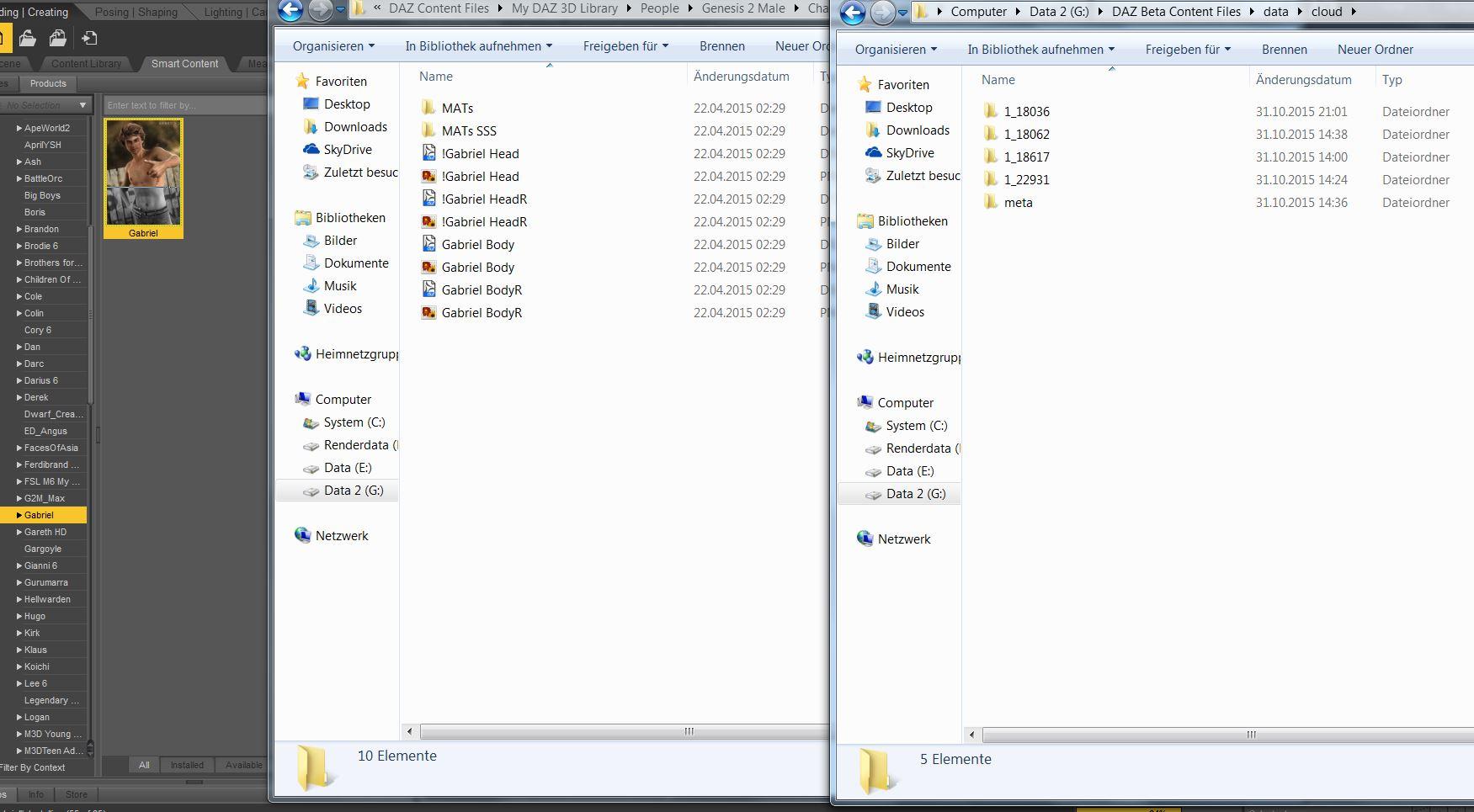Screen dimensions: 1474x812
Task: Click the 'My DAZ 3D Library' breadcrumb segment
Action: [x=565, y=8]
